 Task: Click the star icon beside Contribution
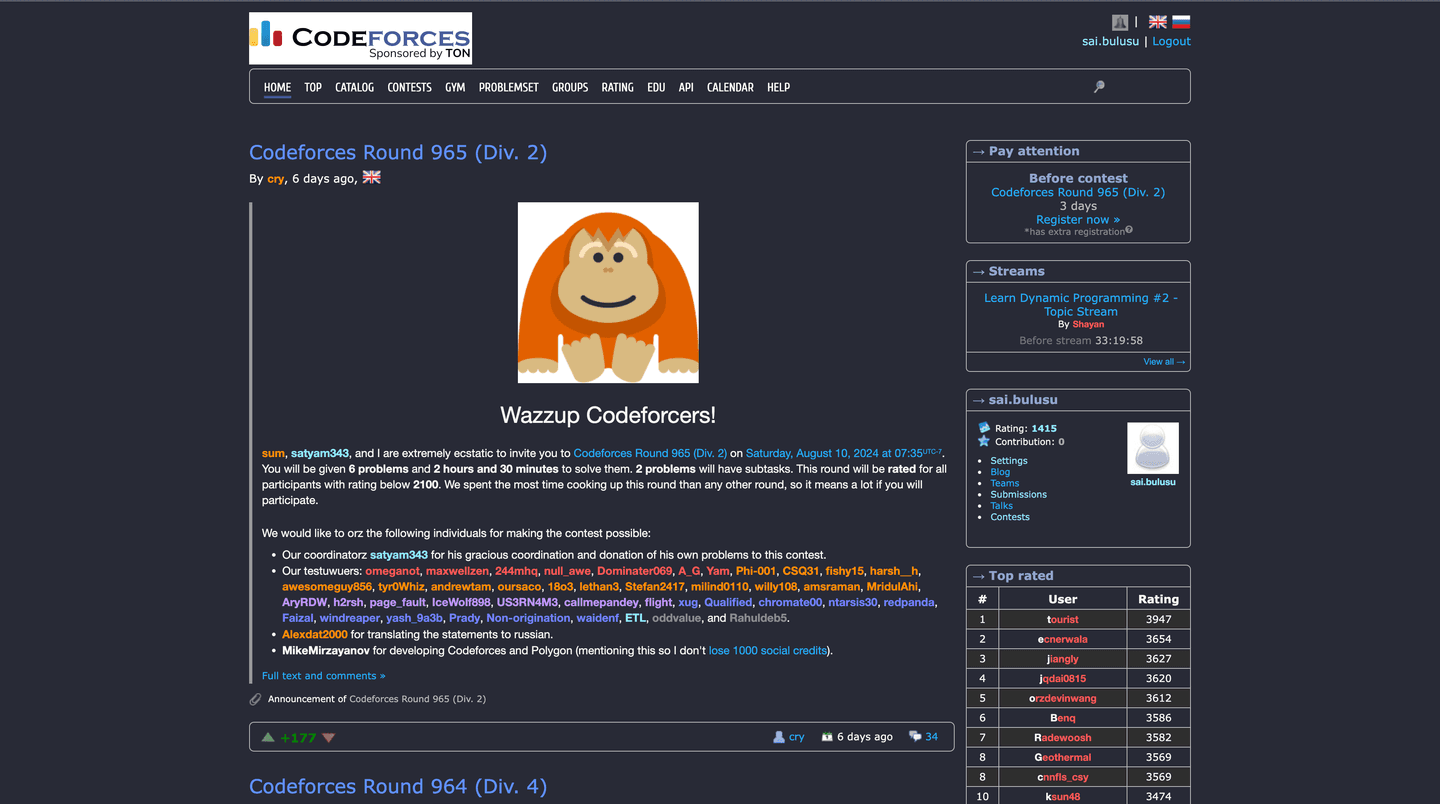984,441
